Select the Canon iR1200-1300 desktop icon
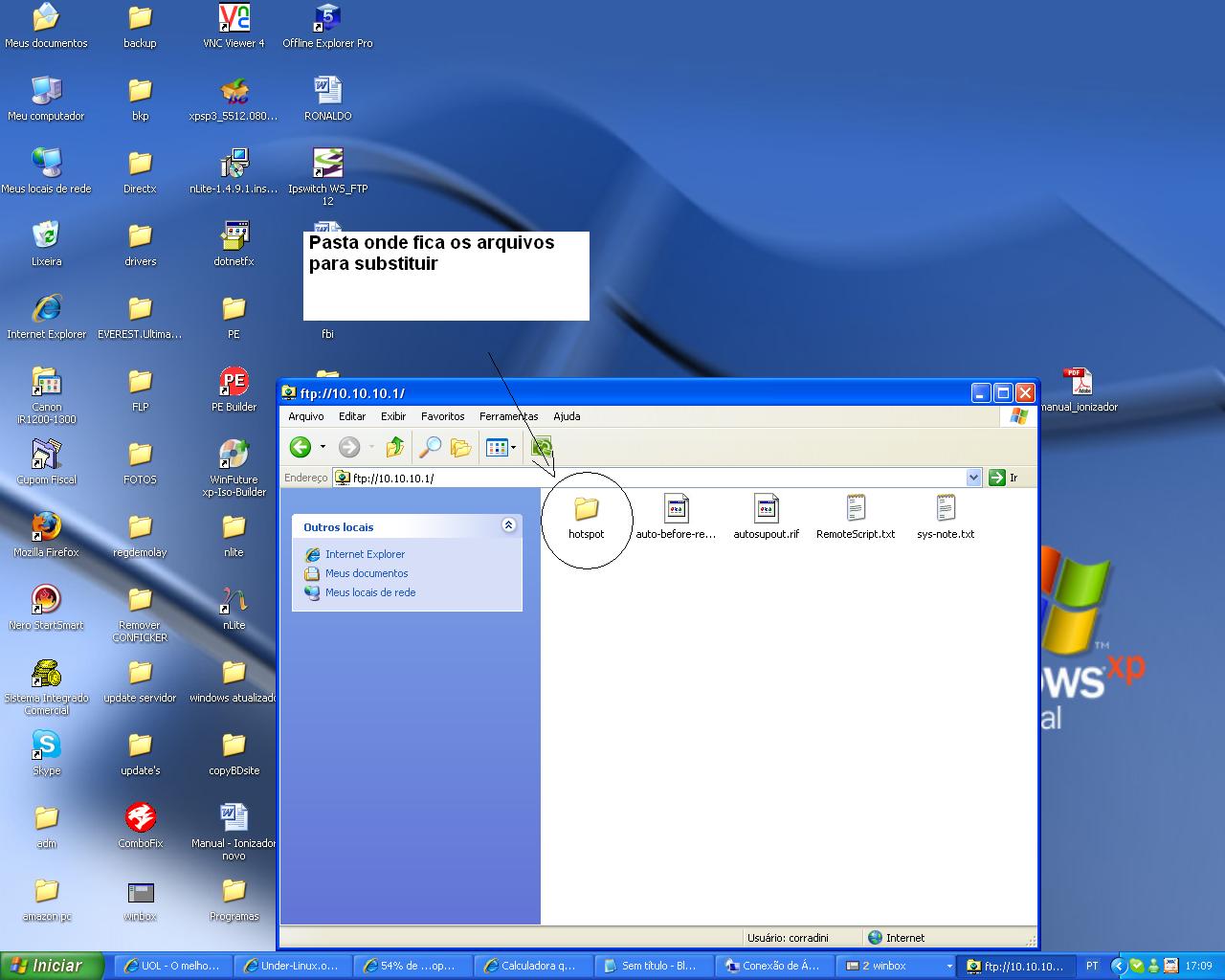Image resolution: width=1225 pixels, height=980 pixels. 46,395
